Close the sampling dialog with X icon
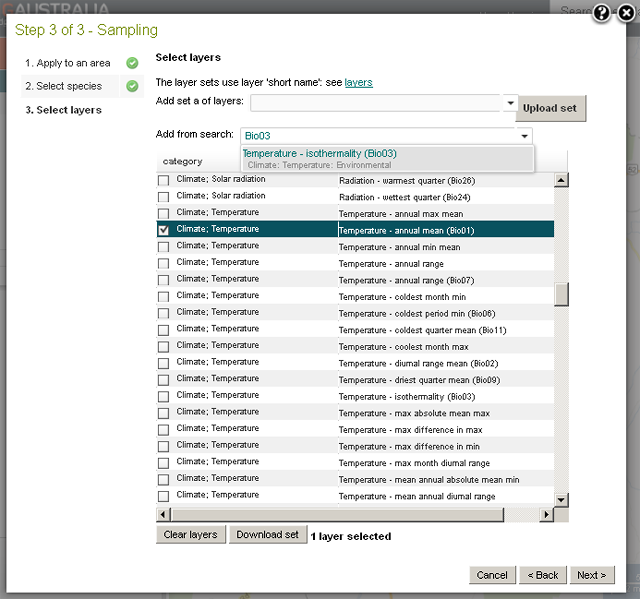Image resolution: width=640 pixels, height=599 pixels. (x=625, y=13)
